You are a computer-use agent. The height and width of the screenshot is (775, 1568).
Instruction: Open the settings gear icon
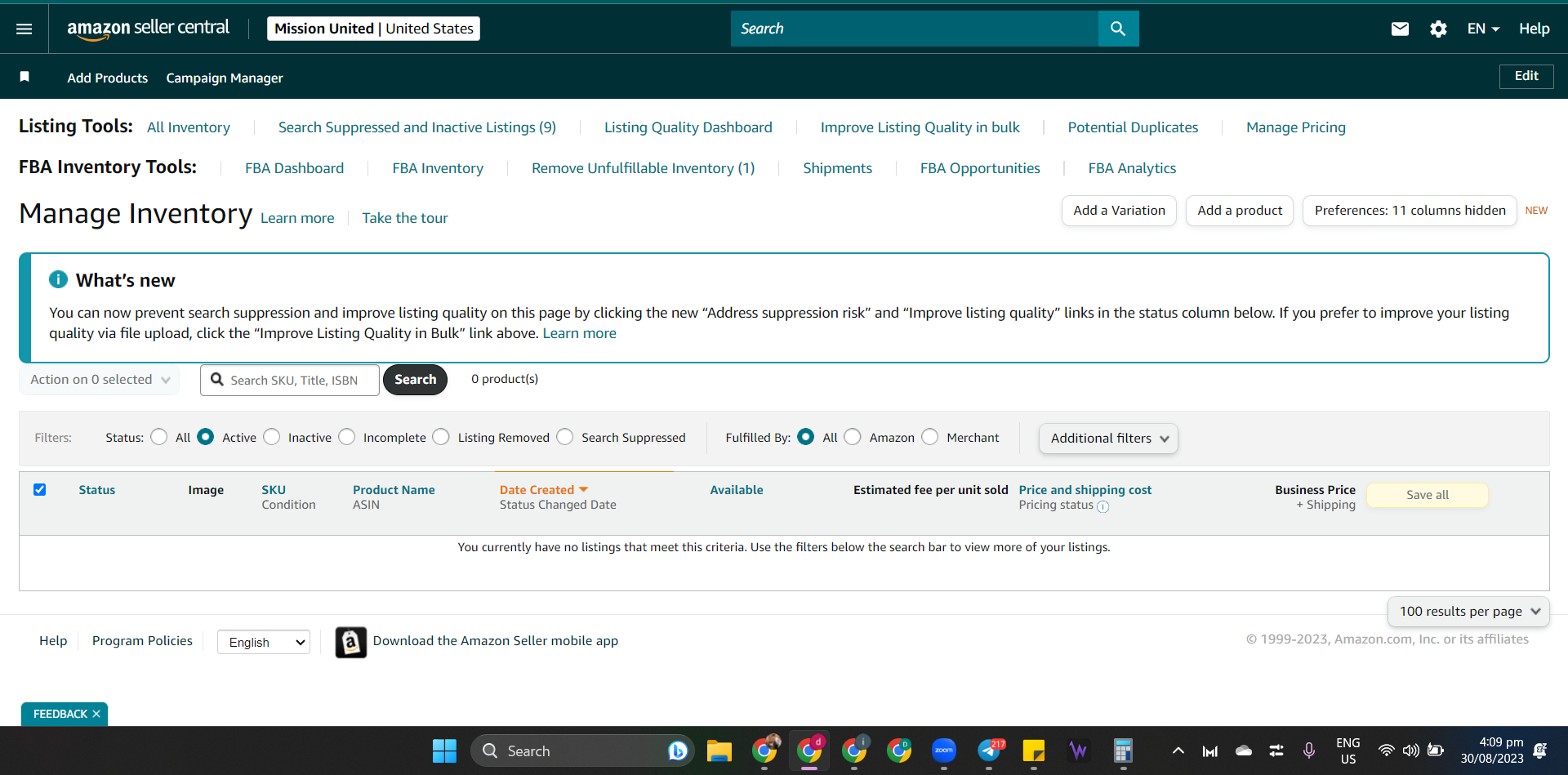(x=1438, y=29)
